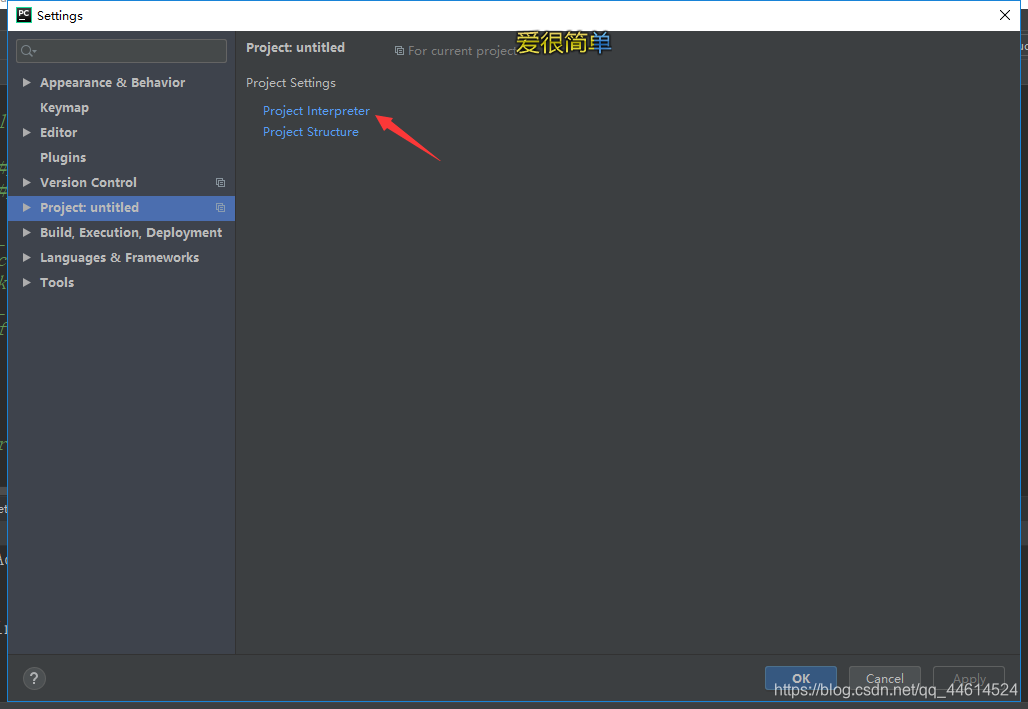Close the Settings dialog with the X
Image resolution: width=1028 pixels, height=709 pixels.
pos(1004,15)
